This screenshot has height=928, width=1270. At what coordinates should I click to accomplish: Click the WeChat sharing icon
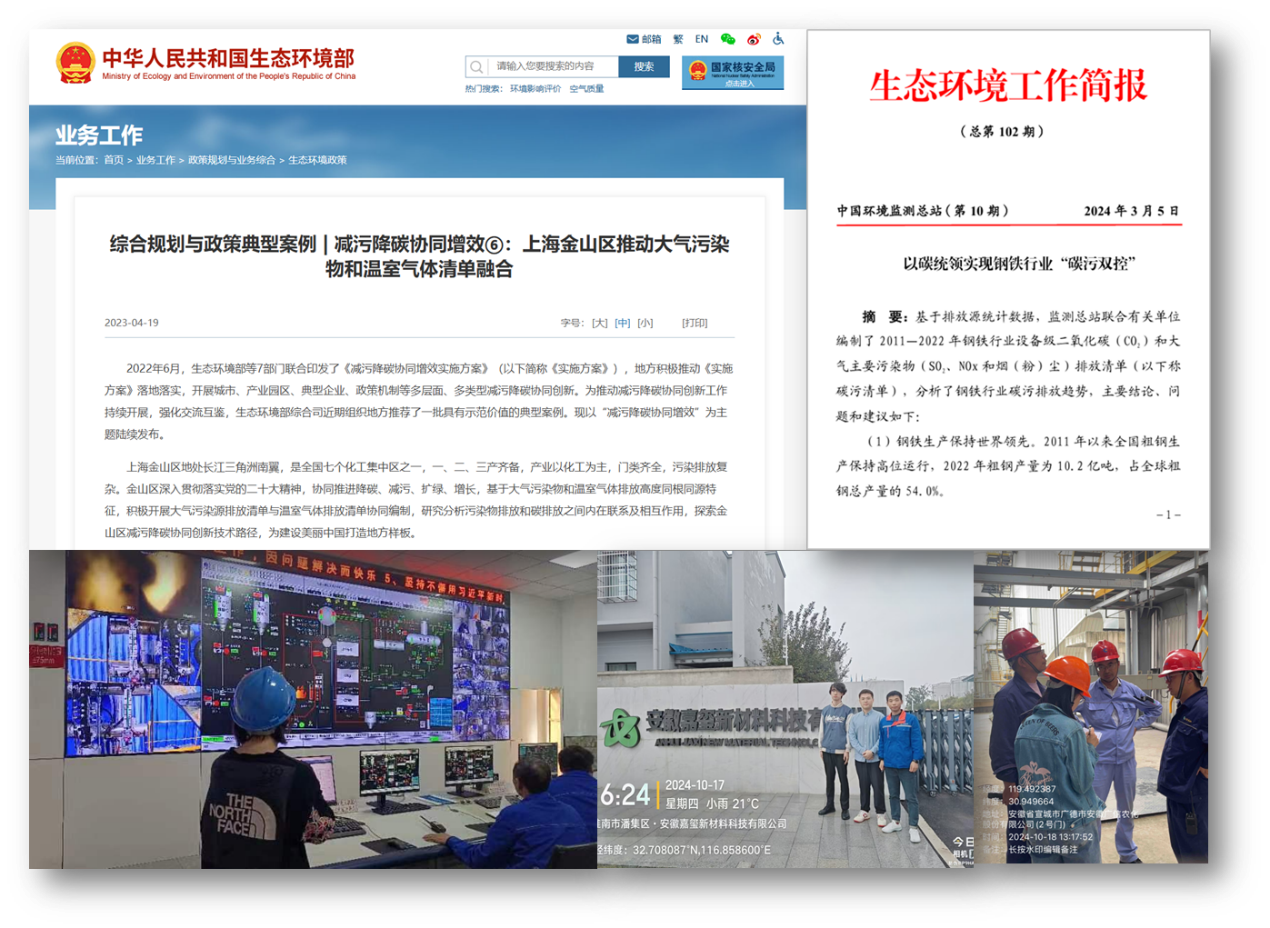(727, 39)
